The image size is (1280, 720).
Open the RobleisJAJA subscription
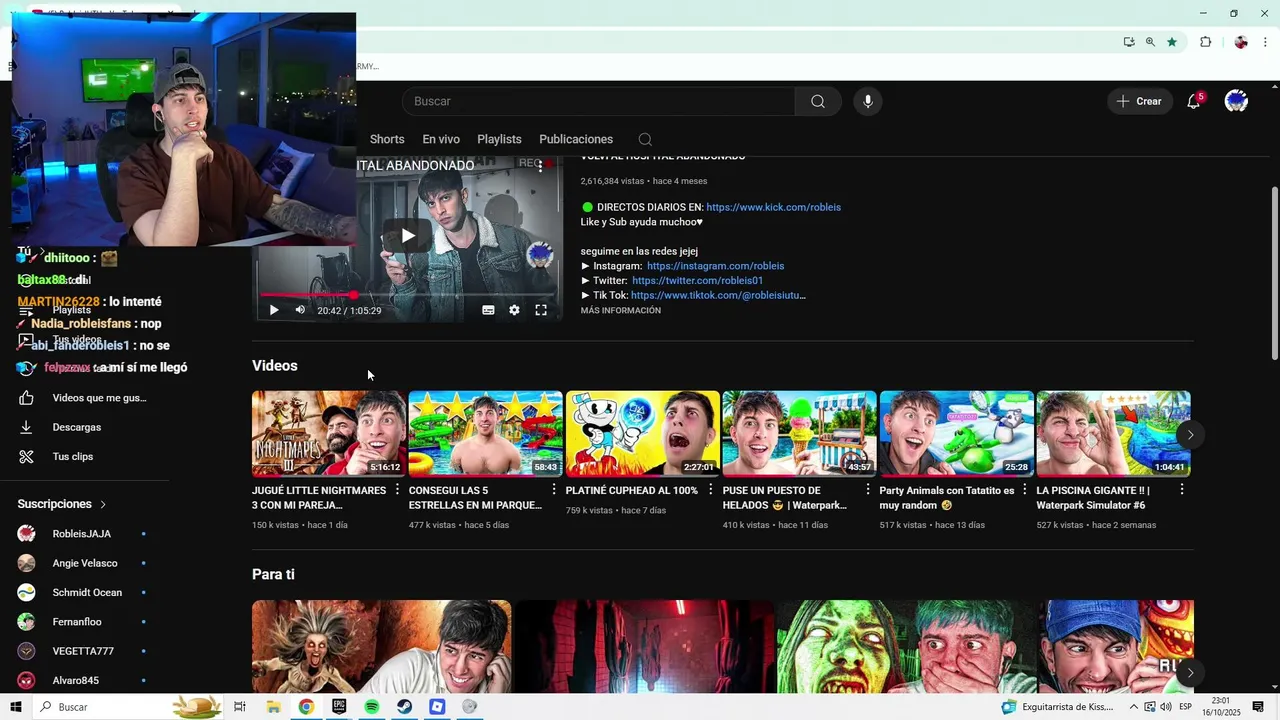coord(84,534)
